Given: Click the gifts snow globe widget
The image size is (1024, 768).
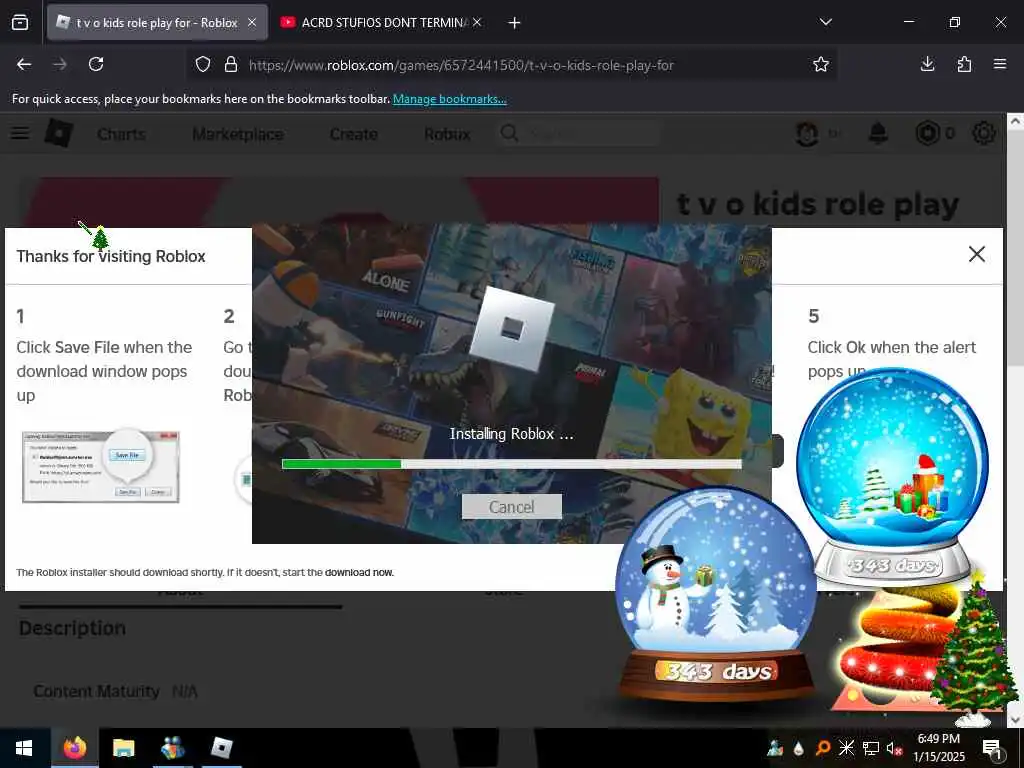Looking at the screenshot, I should coord(893,477).
